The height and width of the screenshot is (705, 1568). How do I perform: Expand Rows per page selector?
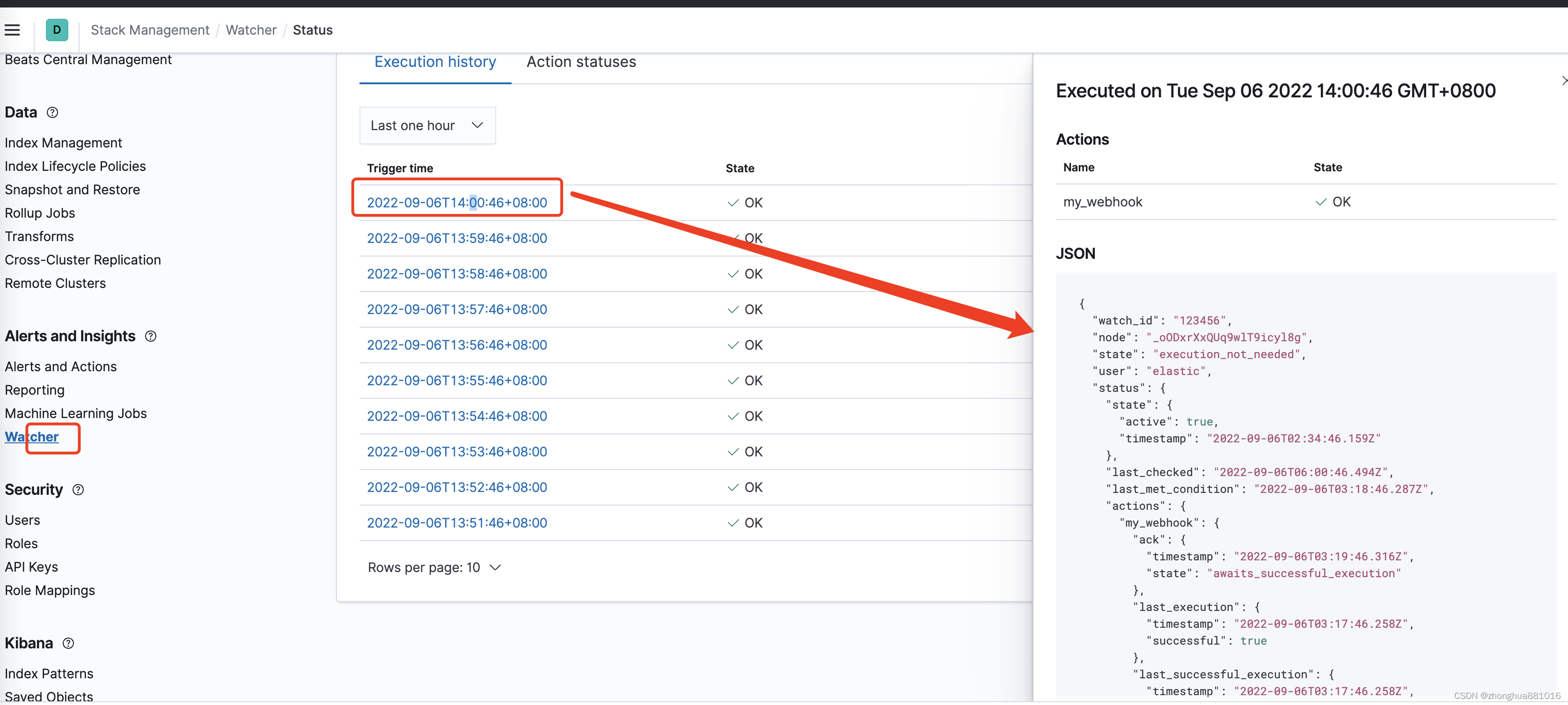click(434, 567)
